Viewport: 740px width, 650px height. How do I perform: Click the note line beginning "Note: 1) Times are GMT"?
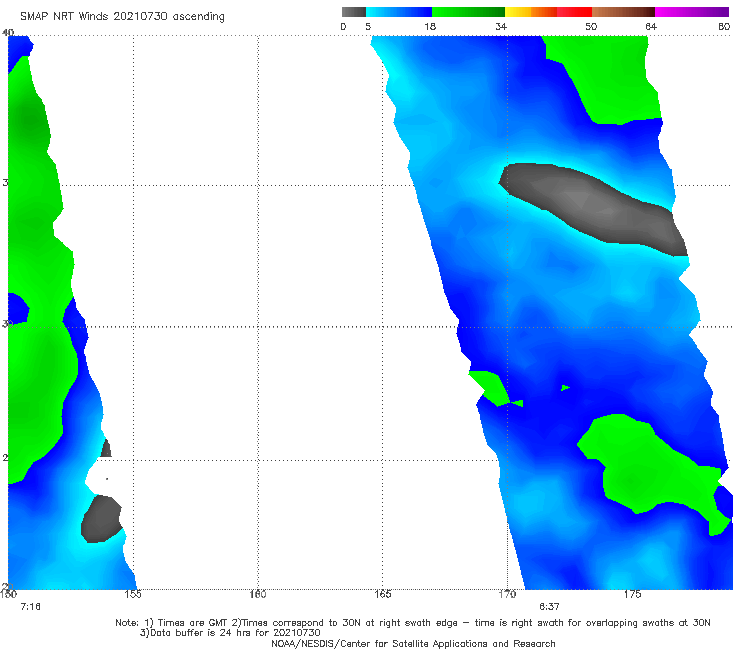click(x=413, y=623)
